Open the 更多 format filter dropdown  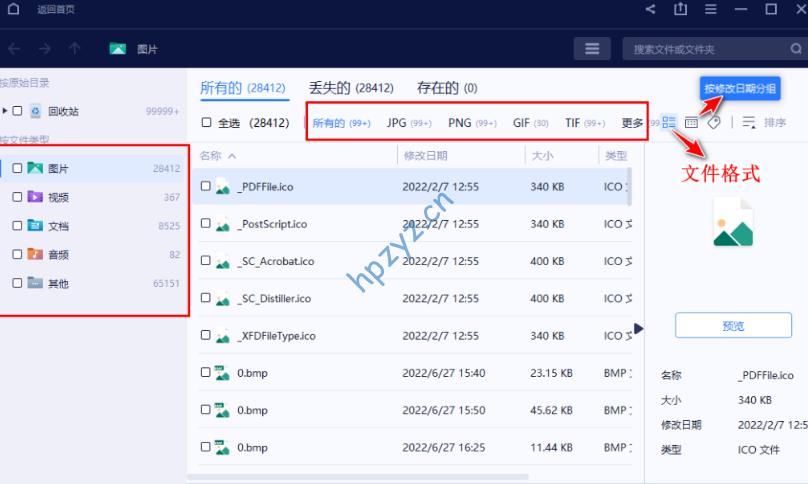[633, 123]
